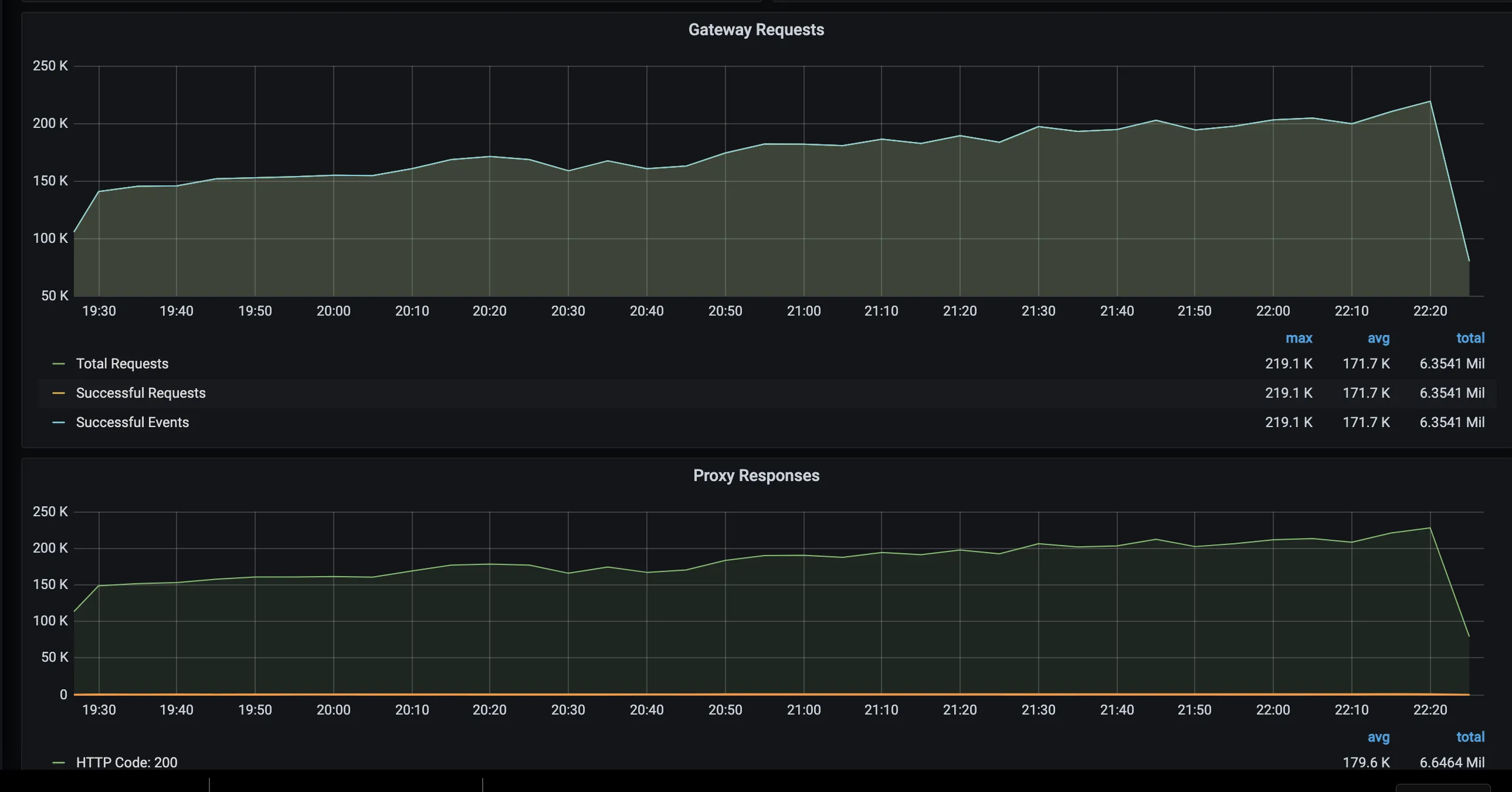The height and width of the screenshot is (792, 1512).
Task: Click blue color line icon of Successful Events
Action: 58,422
